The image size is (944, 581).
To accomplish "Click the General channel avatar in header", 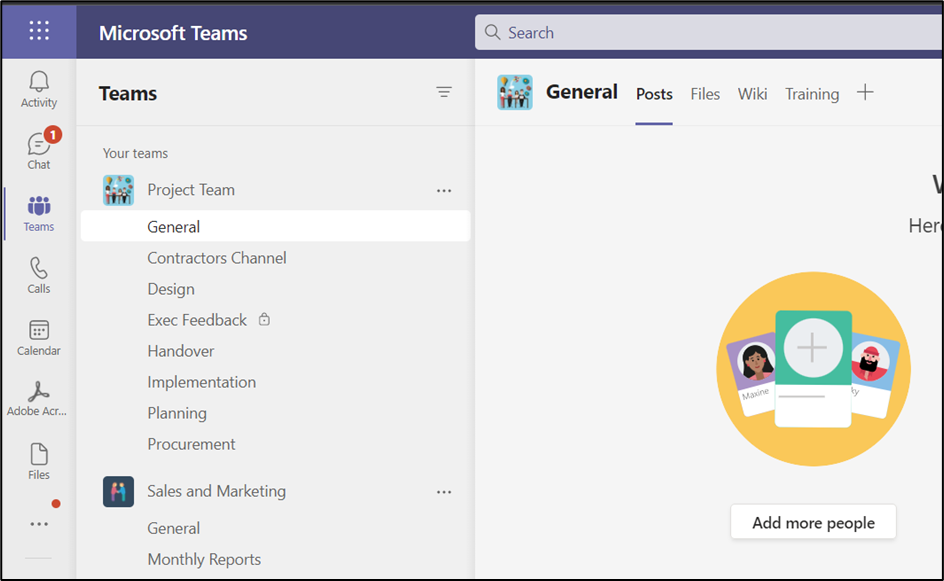I will tap(515, 92).
